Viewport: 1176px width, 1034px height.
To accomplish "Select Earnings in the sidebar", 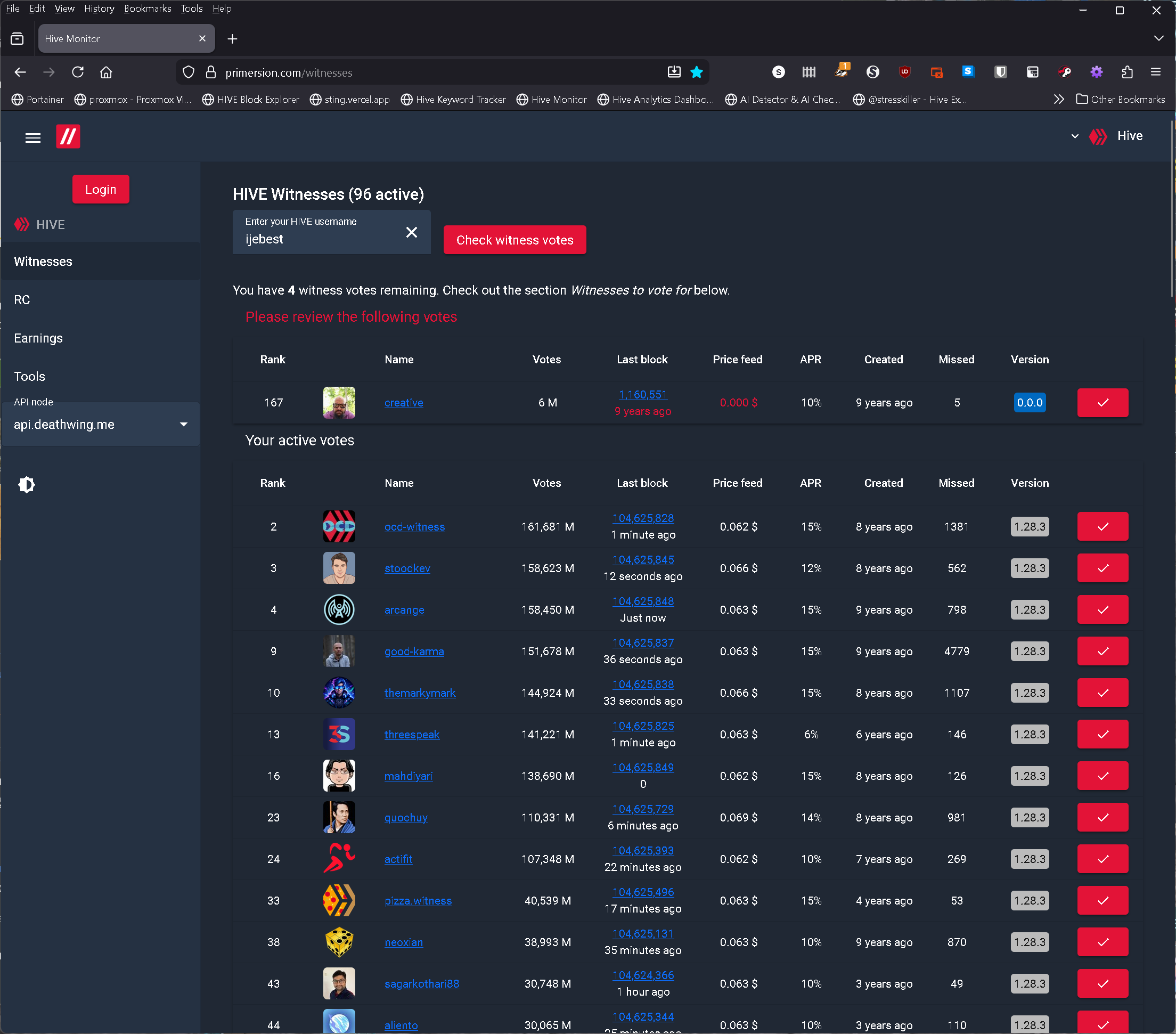I will (x=38, y=338).
